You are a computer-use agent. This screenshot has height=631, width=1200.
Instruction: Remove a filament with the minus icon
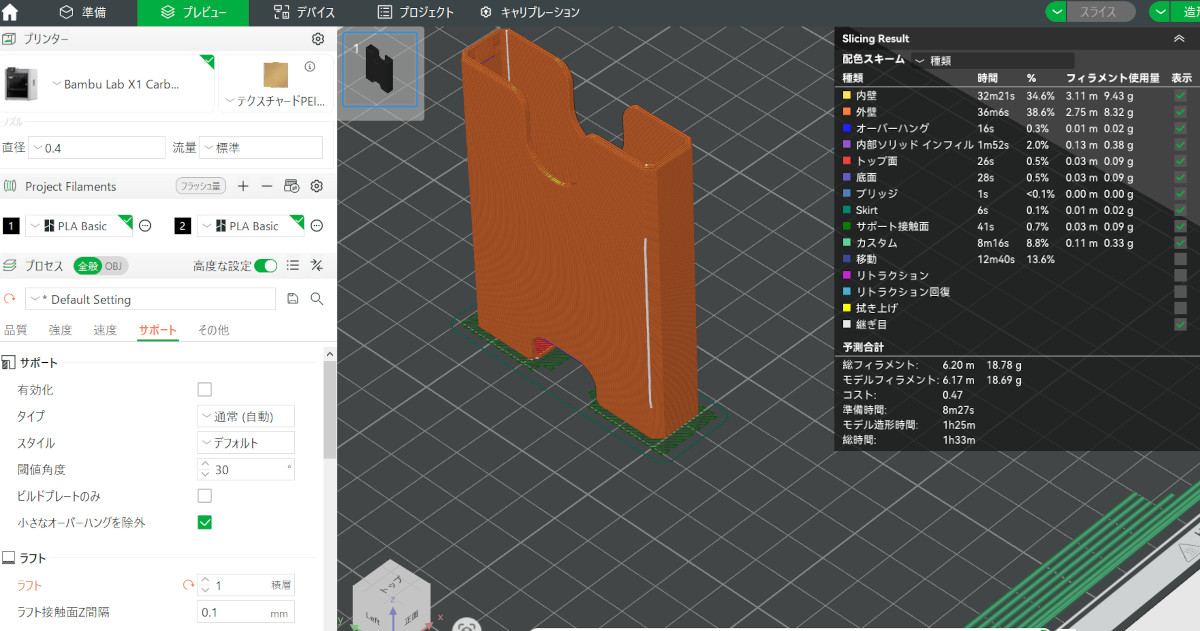tap(267, 186)
